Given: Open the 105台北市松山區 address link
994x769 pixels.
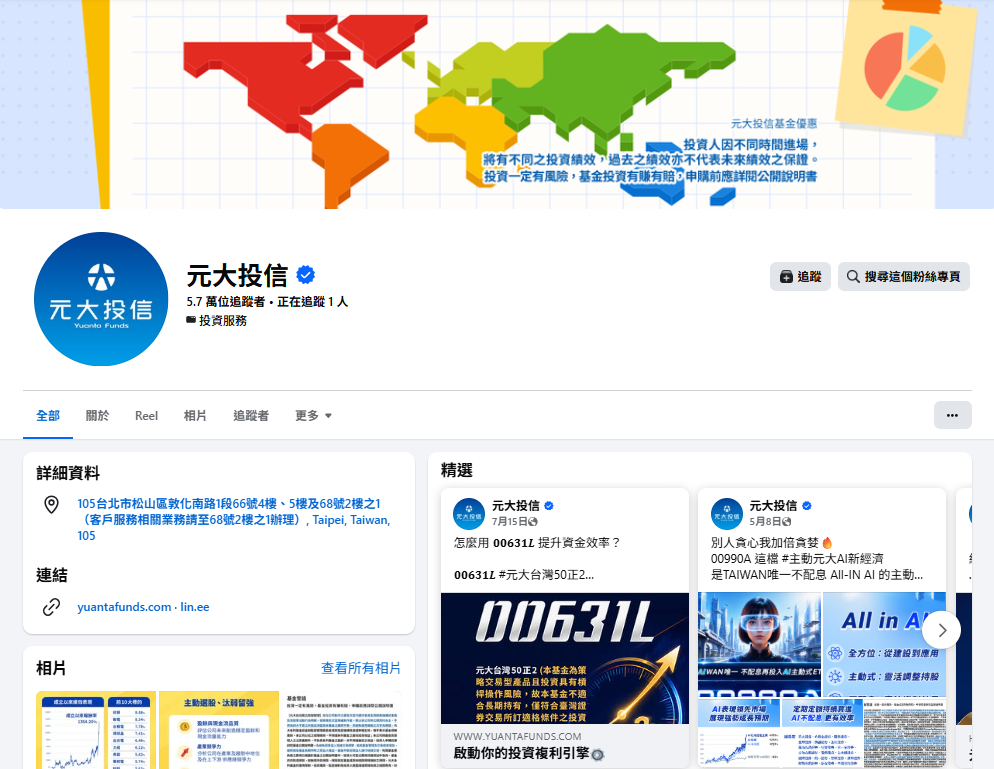Looking at the screenshot, I should coord(234,519).
